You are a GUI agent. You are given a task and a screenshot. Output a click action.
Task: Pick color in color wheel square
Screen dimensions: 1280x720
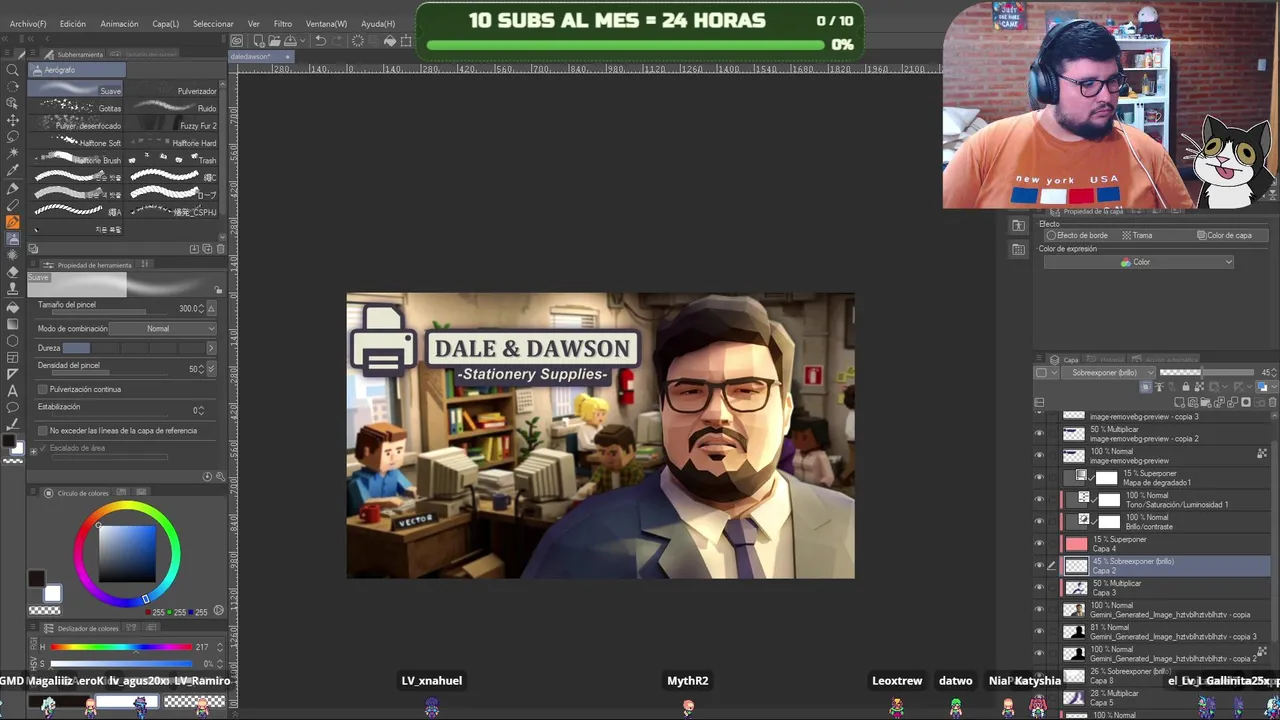click(x=127, y=553)
